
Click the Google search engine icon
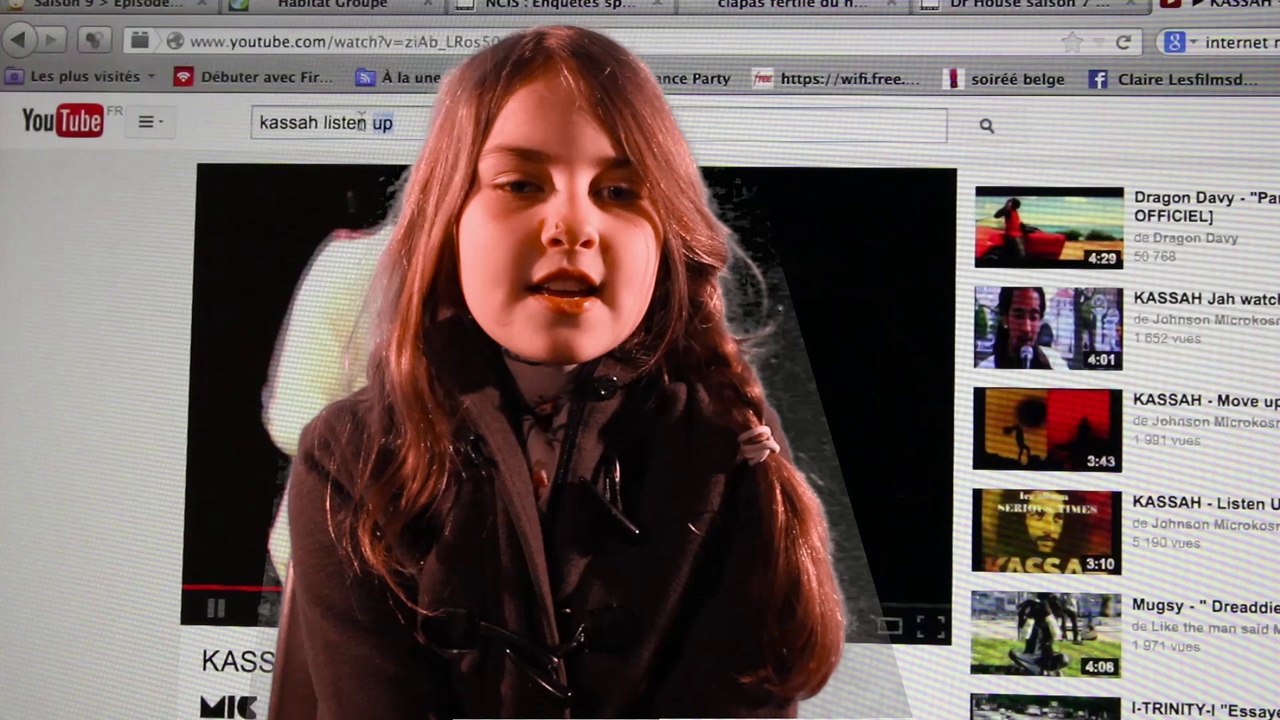tap(1174, 42)
